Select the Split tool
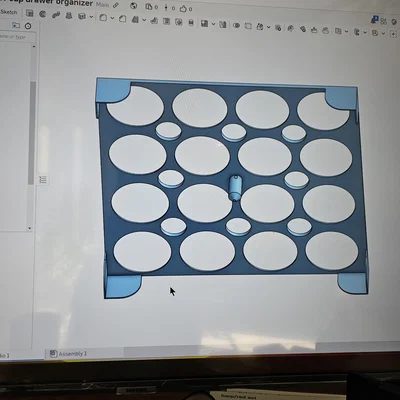The width and height of the screenshot is (400, 400). (248, 26)
